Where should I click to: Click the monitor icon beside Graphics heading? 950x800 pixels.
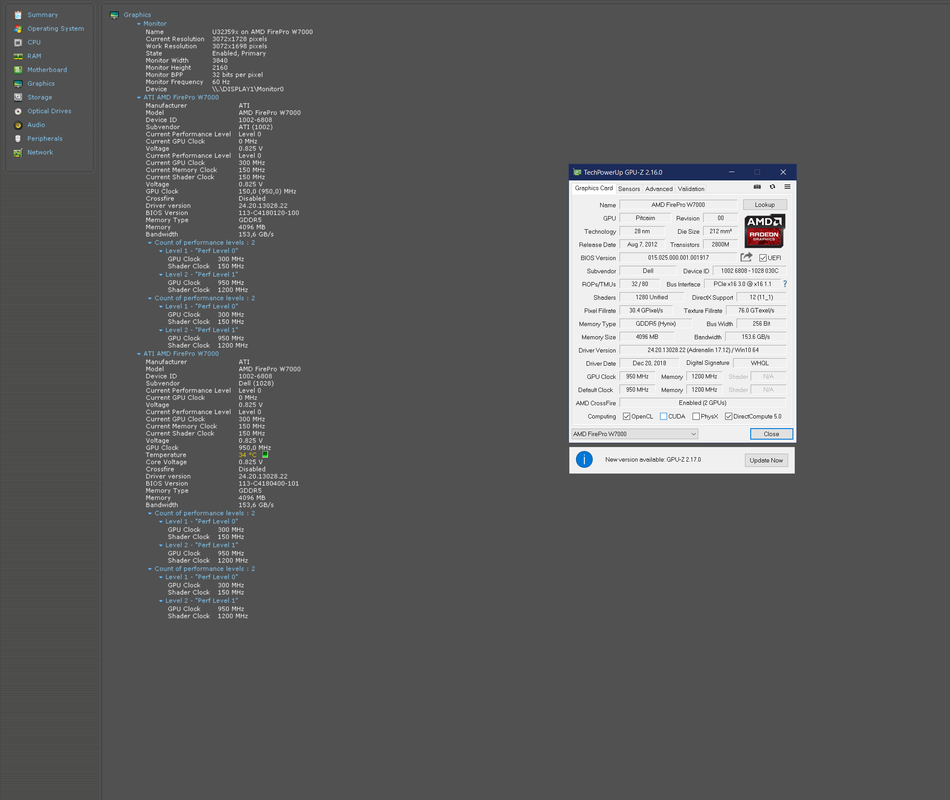[x=114, y=15]
